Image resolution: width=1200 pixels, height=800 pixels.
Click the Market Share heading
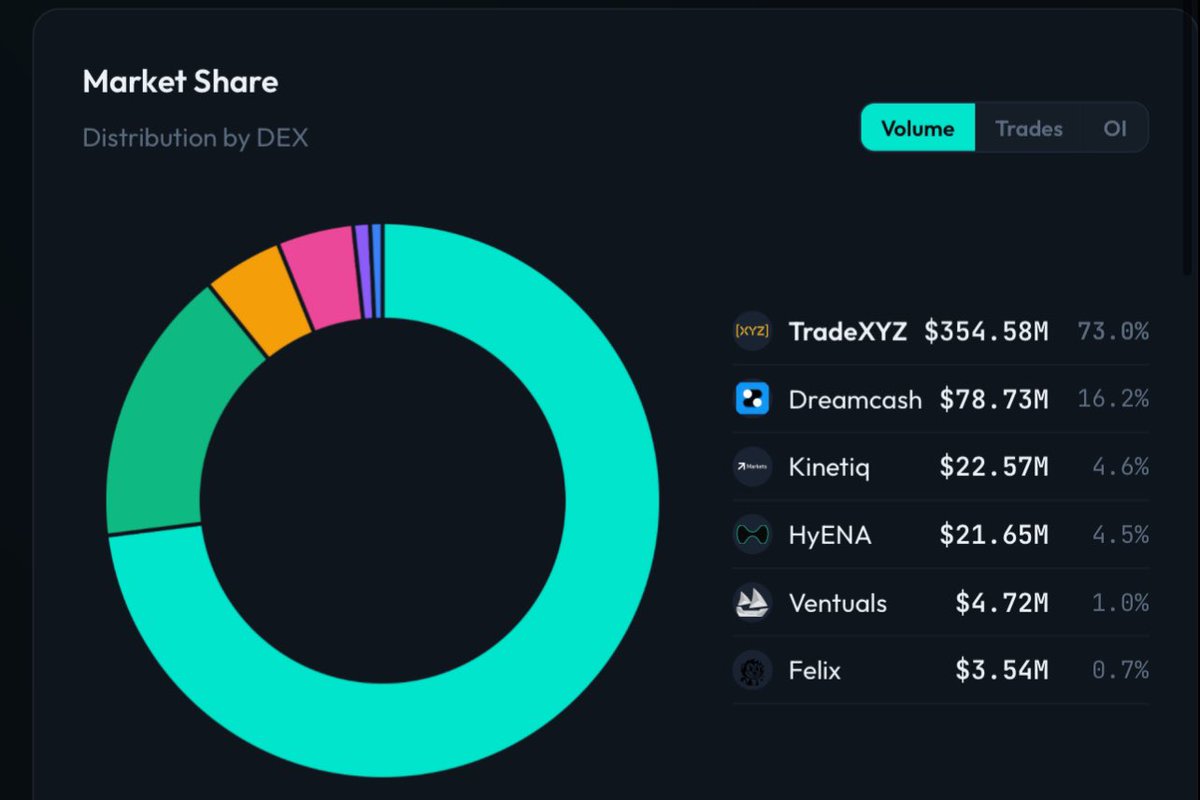tap(180, 82)
